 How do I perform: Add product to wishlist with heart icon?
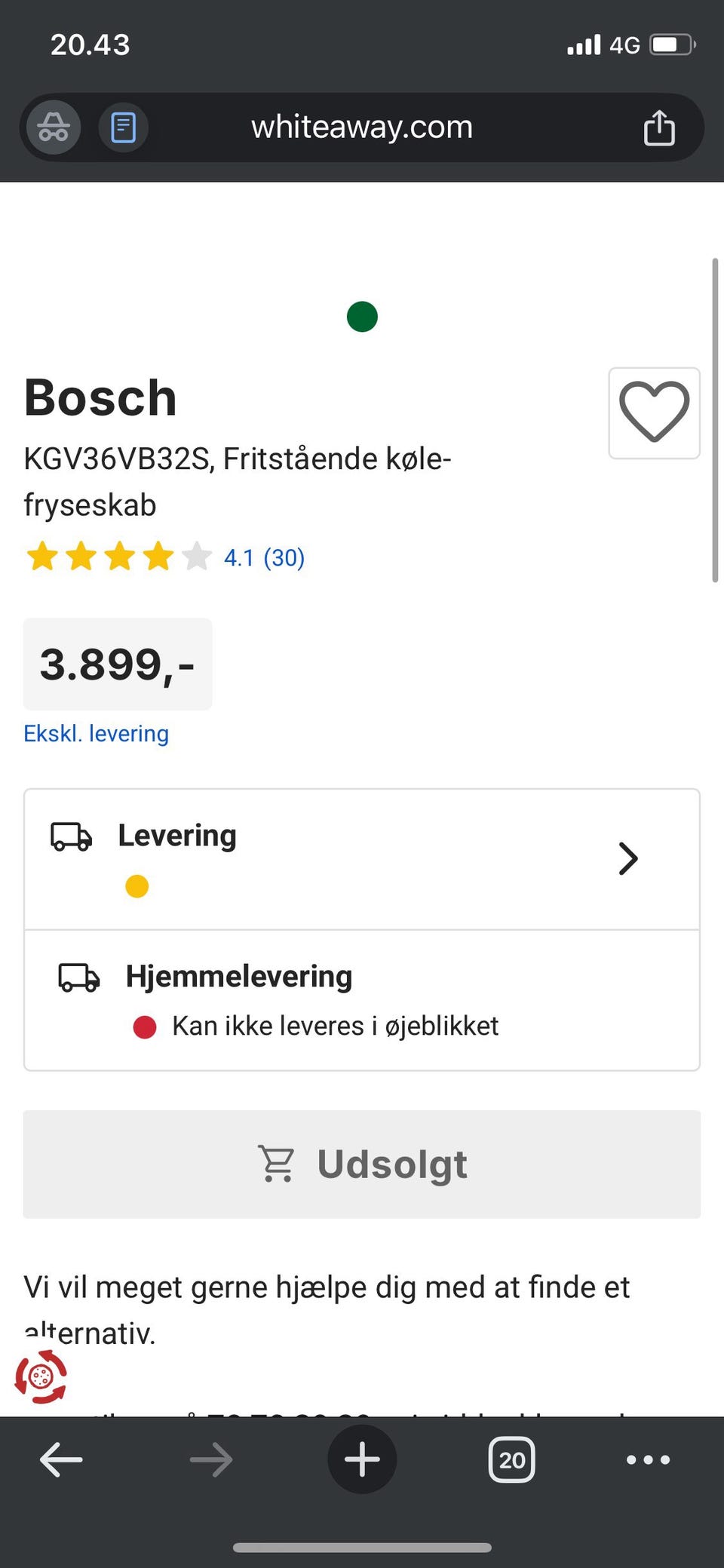tap(654, 413)
